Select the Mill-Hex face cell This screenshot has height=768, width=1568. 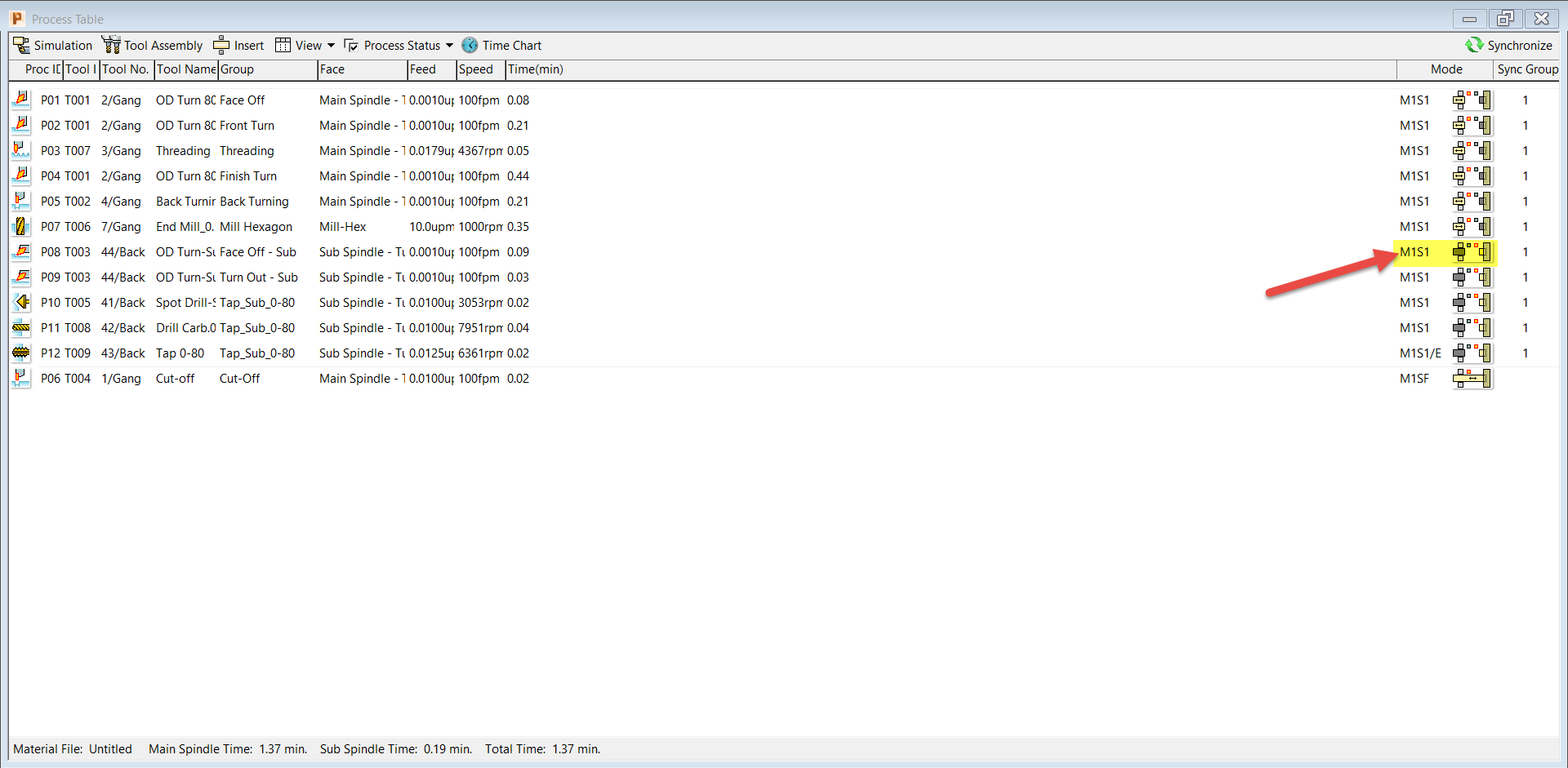pyautogui.click(x=342, y=226)
